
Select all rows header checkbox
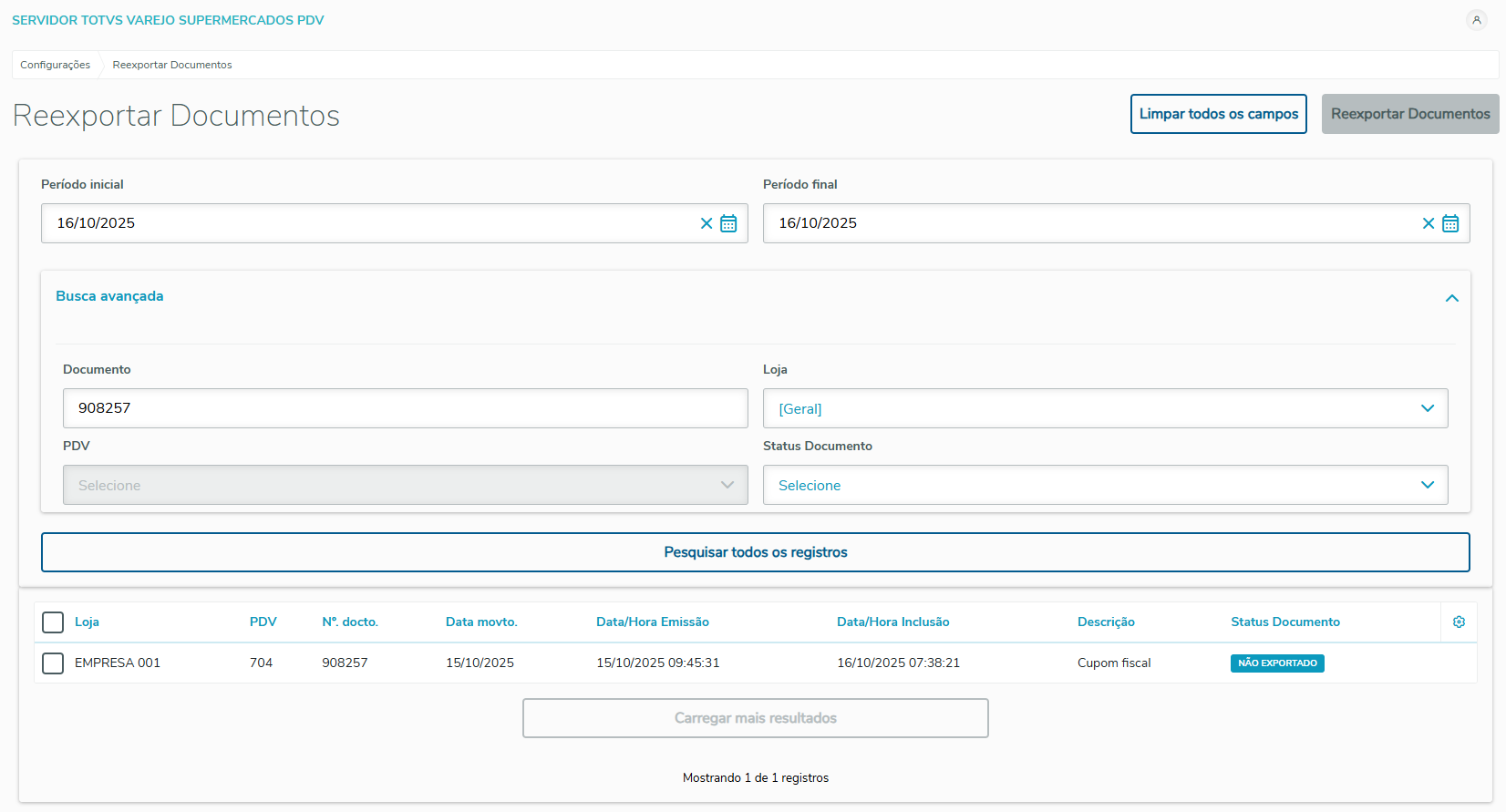click(53, 622)
